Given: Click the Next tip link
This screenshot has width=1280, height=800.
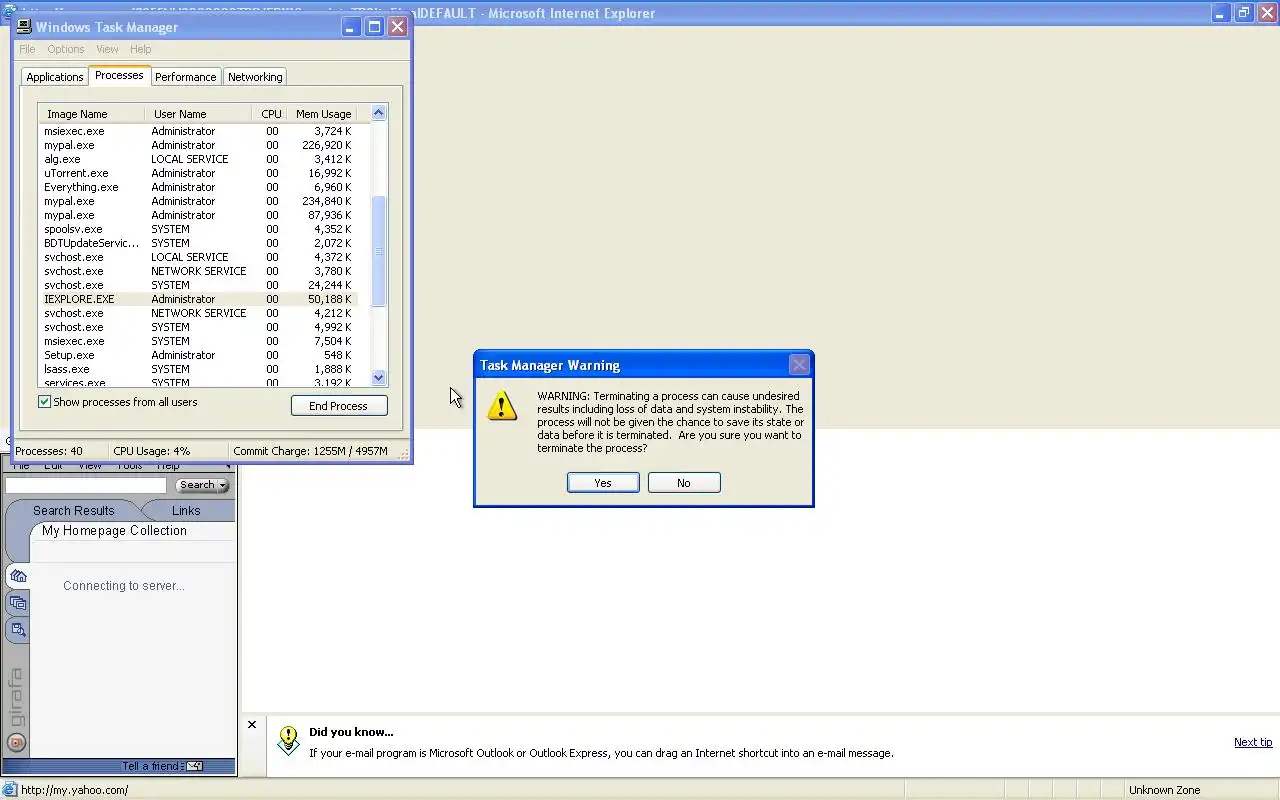Looking at the screenshot, I should (x=1253, y=742).
